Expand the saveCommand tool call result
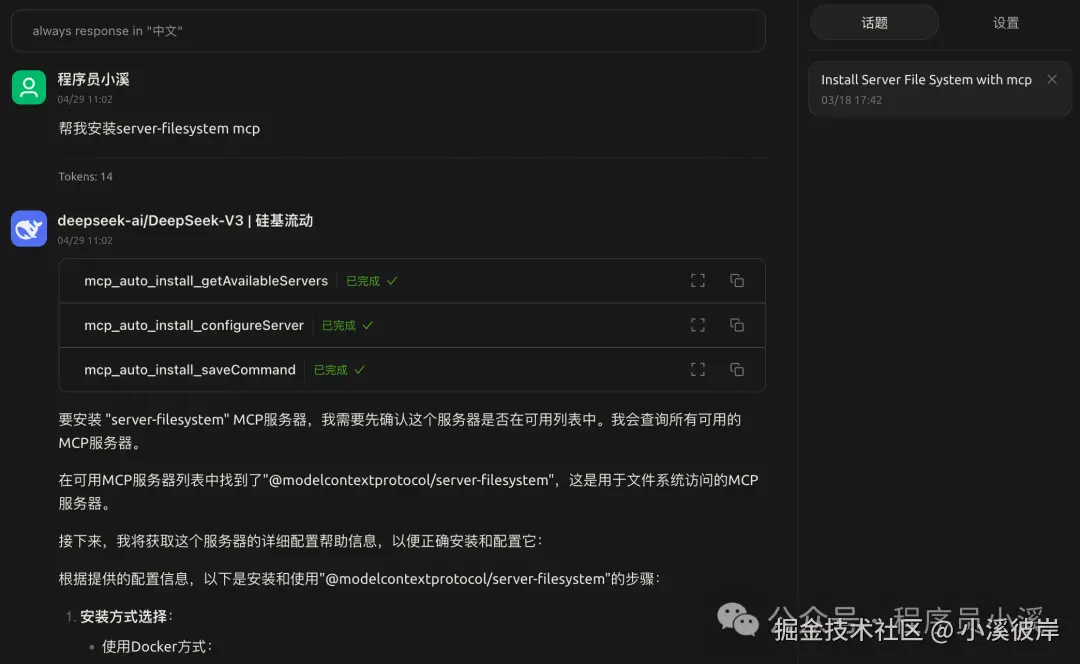Screen dimensions: 1080x664 pyautogui.click(x=698, y=370)
